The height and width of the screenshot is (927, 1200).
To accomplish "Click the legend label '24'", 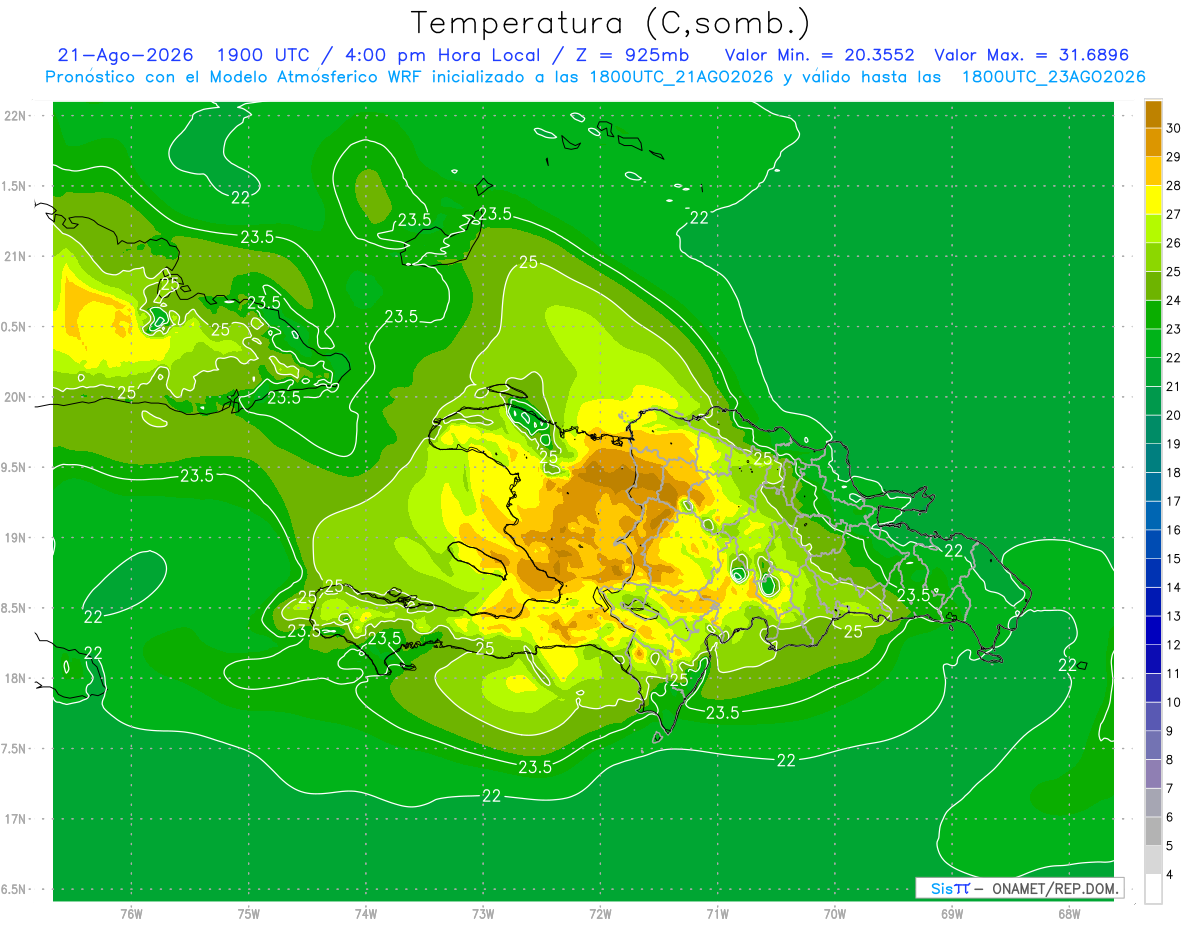I will click(1174, 301).
